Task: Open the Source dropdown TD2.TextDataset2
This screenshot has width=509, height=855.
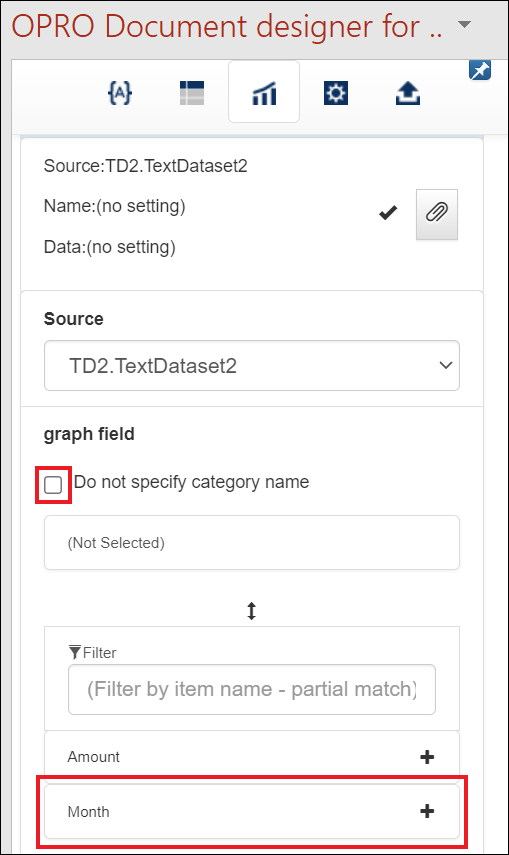Action: [x=251, y=365]
